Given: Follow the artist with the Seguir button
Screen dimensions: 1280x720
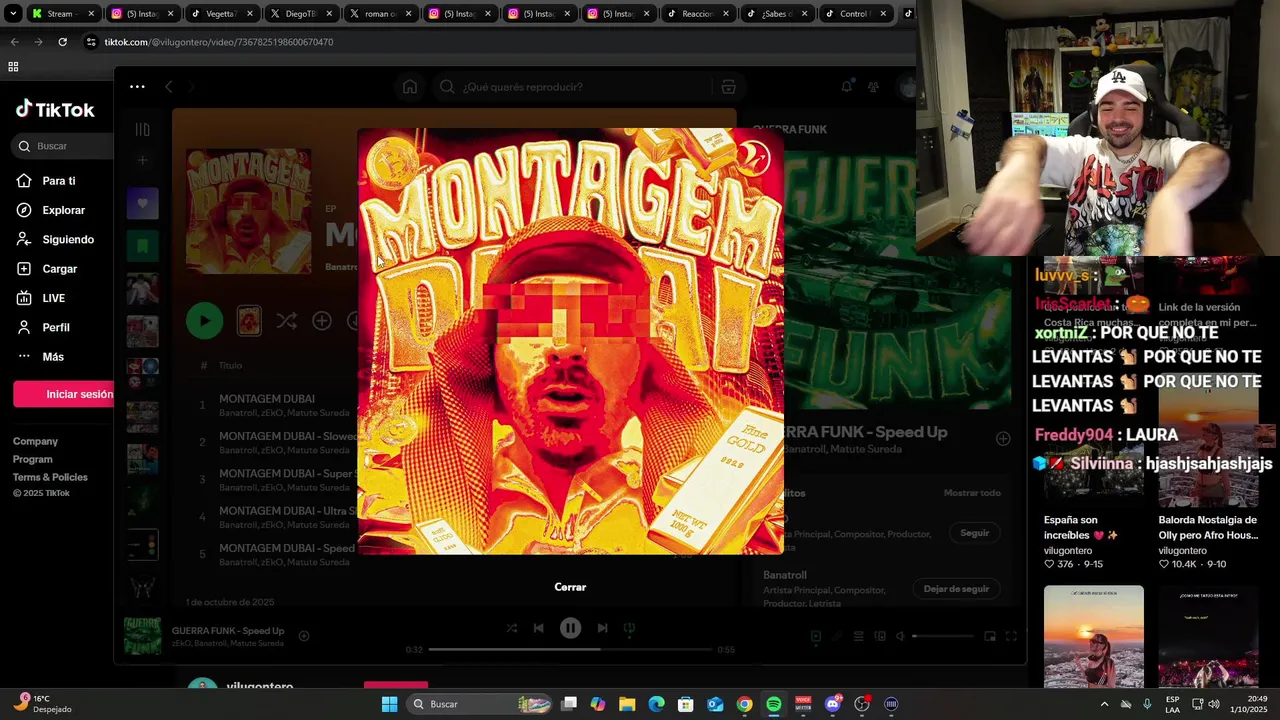Looking at the screenshot, I should click(975, 533).
